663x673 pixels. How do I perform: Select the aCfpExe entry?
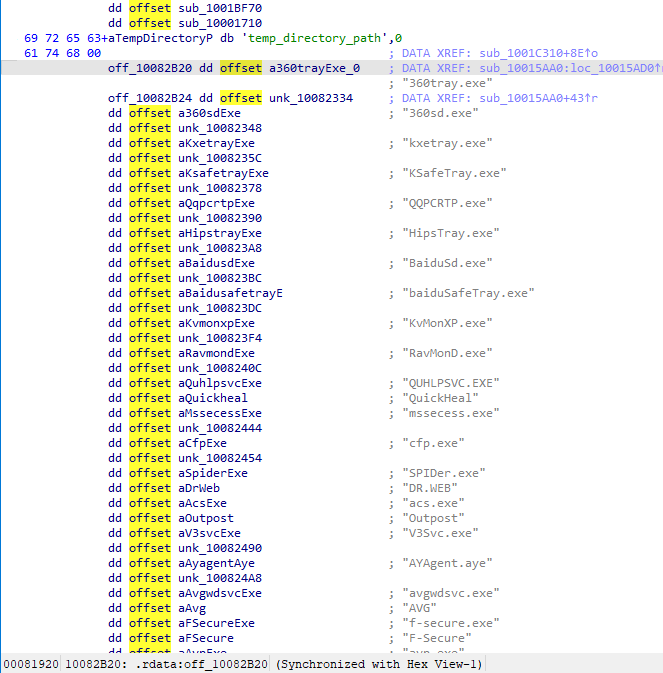203,444
